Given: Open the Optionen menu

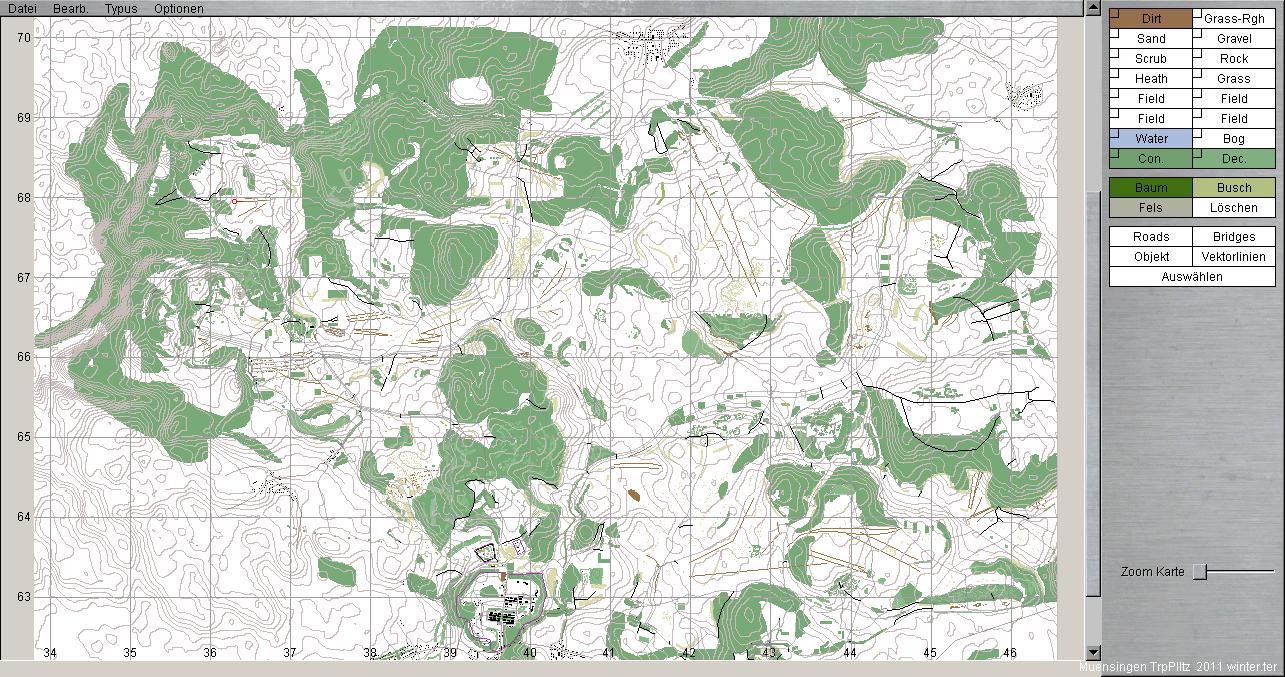Looking at the screenshot, I should click(x=178, y=8).
